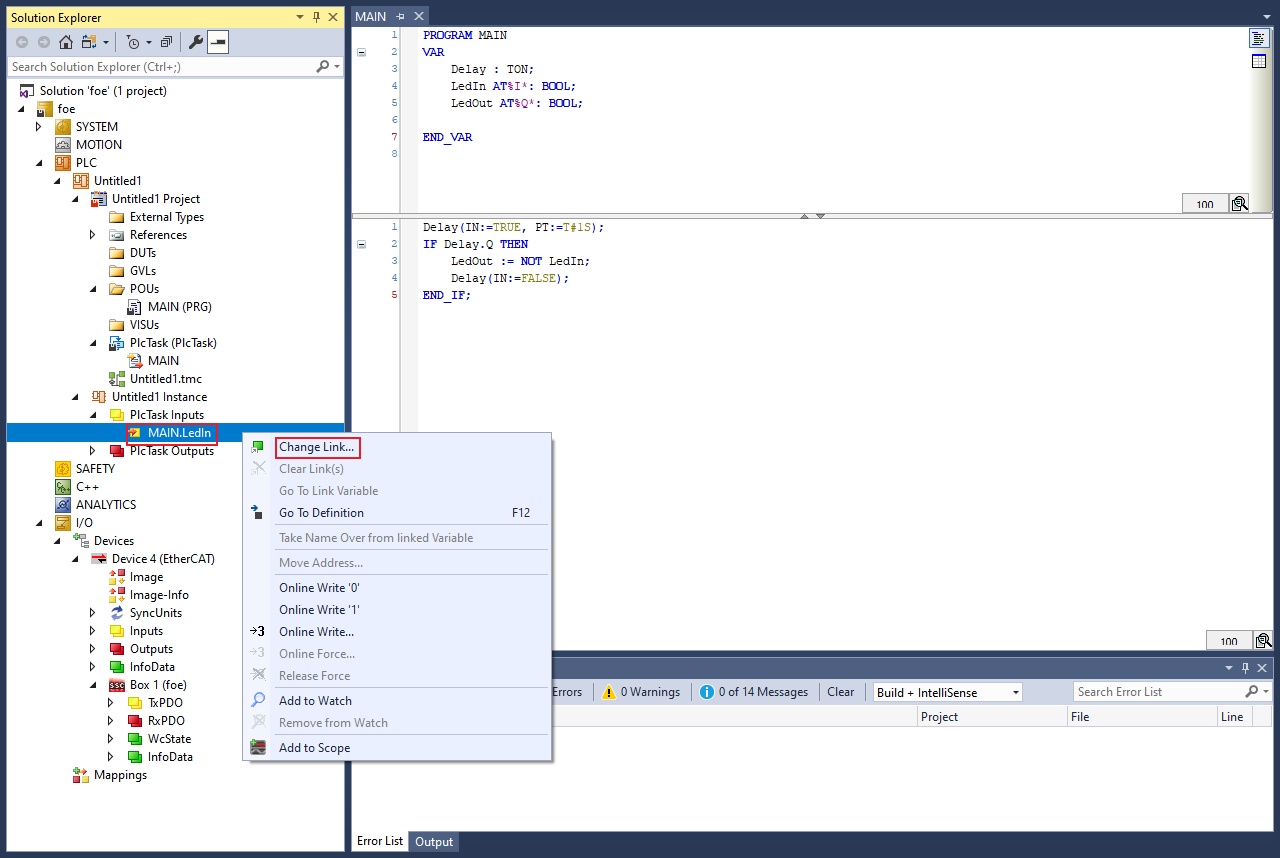The image size is (1280, 858).
Task: Select Add to Watch menu entry
Action: coord(315,701)
